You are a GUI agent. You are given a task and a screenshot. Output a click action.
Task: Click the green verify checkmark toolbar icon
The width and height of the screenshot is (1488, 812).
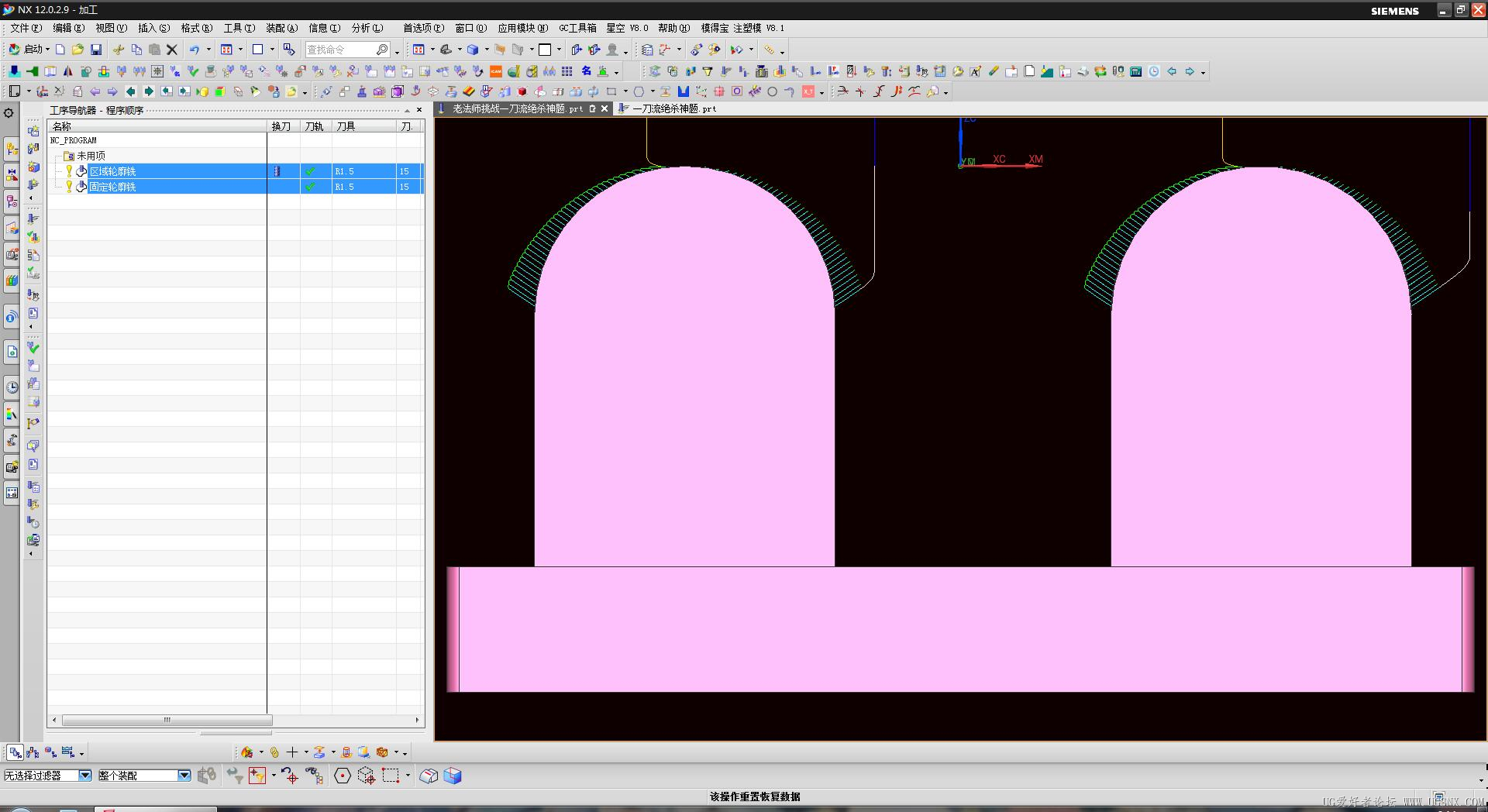[x=193, y=71]
